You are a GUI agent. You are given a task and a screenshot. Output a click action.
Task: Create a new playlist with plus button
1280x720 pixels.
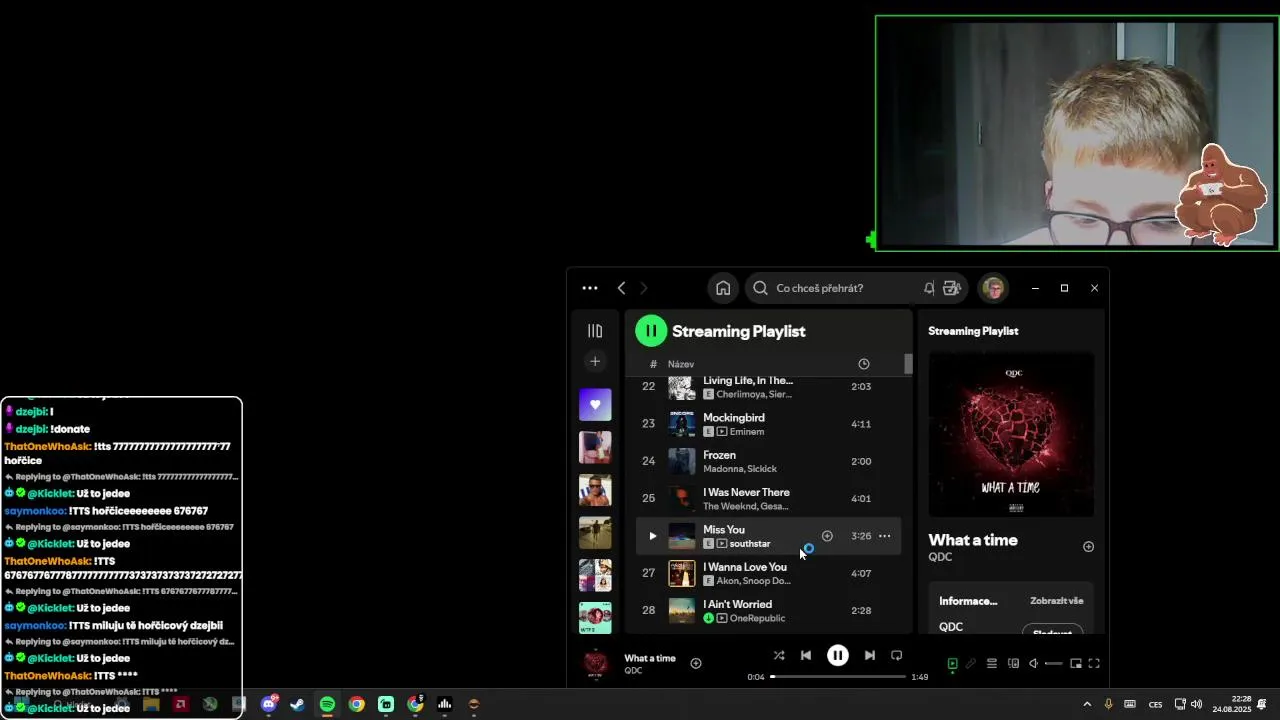595,361
